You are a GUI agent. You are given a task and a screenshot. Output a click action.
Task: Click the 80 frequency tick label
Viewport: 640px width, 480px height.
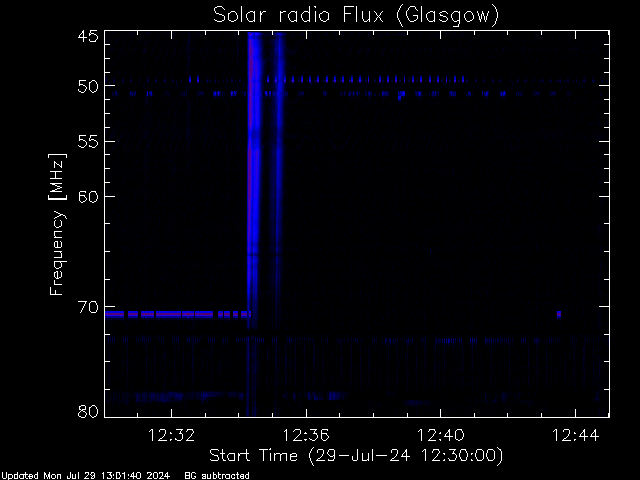click(88, 411)
